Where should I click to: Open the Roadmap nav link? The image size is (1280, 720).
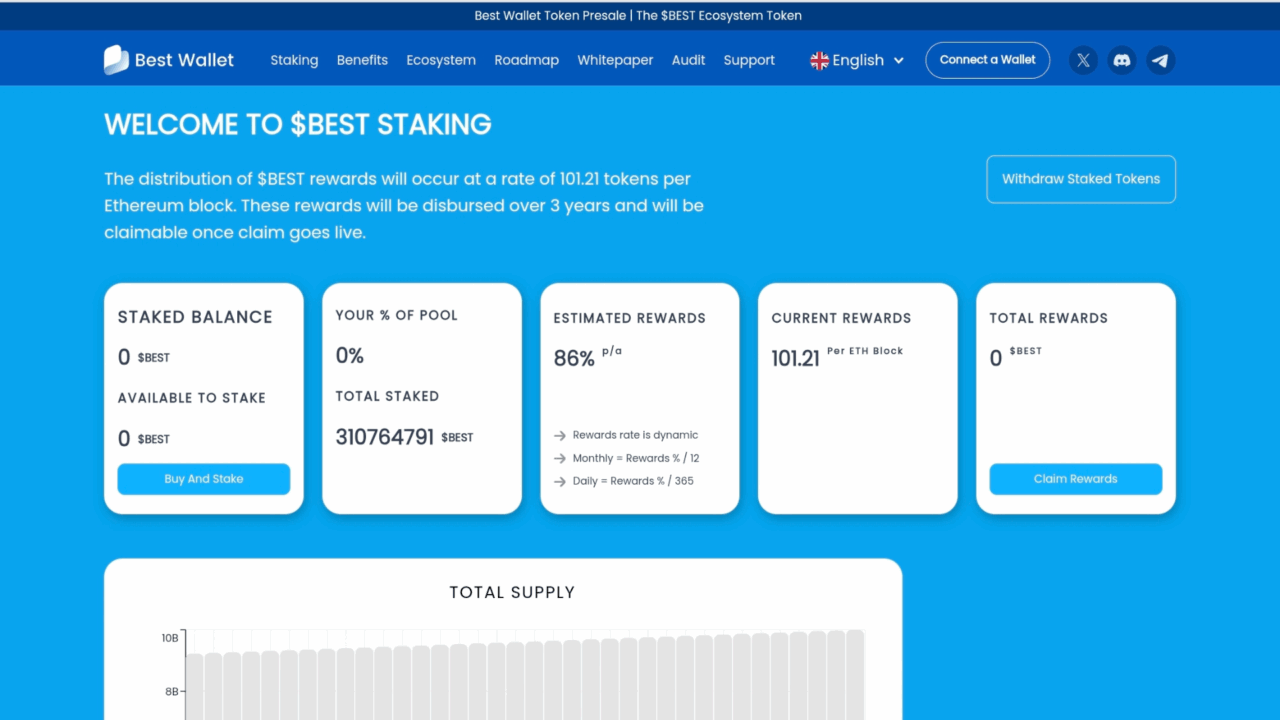pyautogui.click(x=526, y=60)
